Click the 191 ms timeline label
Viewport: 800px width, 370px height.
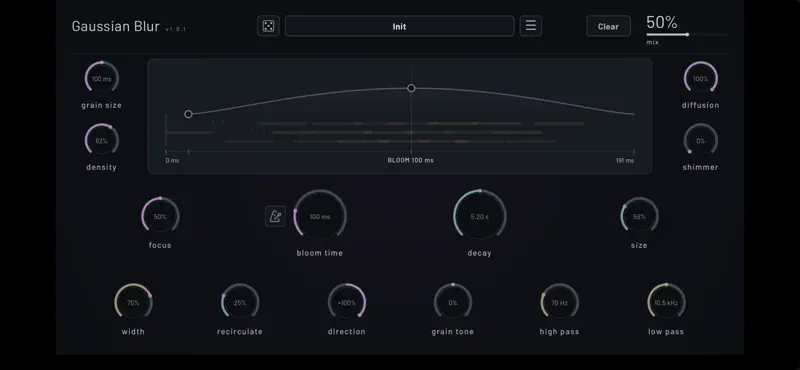(x=625, y=160)
